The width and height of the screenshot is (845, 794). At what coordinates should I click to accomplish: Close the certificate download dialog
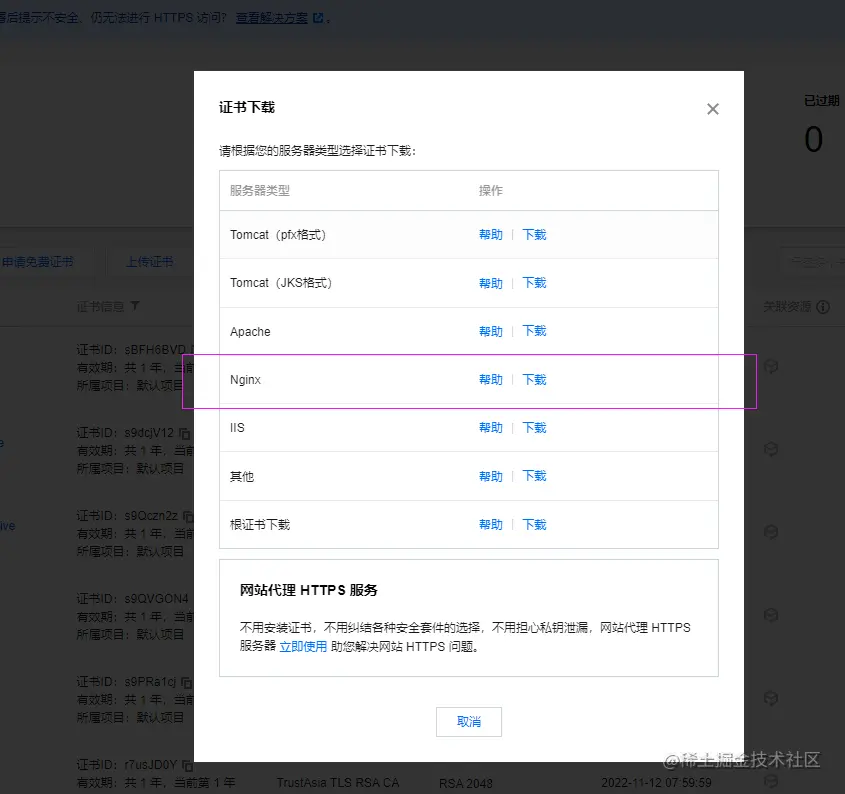pyautogui.click(x=712, y=109)
